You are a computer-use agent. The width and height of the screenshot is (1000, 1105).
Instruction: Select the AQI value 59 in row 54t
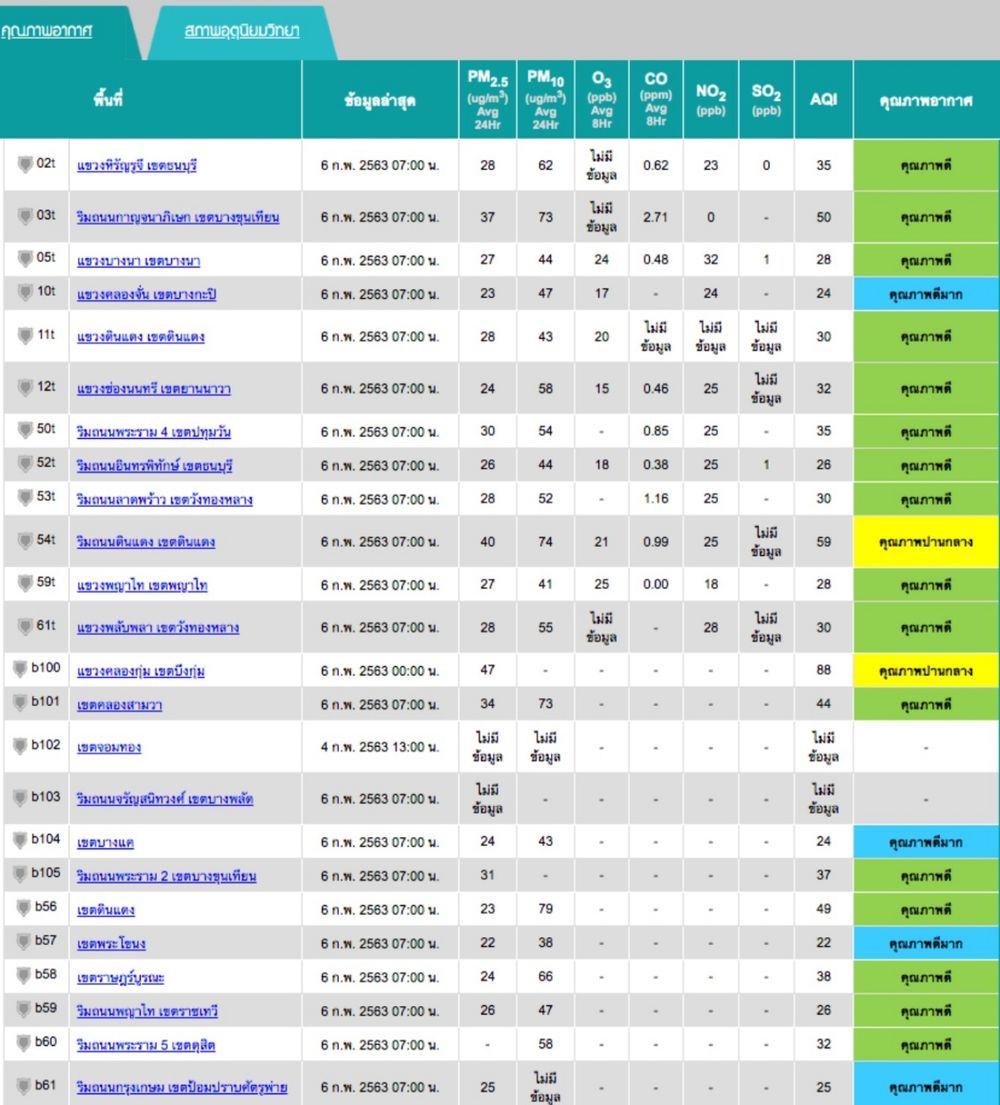click(x=823, y=541)
